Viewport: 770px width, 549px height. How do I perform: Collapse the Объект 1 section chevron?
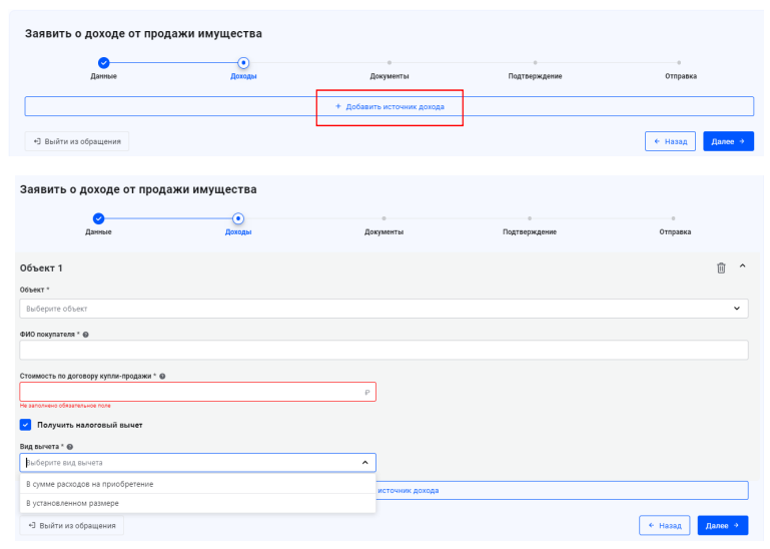pos(742,267)
